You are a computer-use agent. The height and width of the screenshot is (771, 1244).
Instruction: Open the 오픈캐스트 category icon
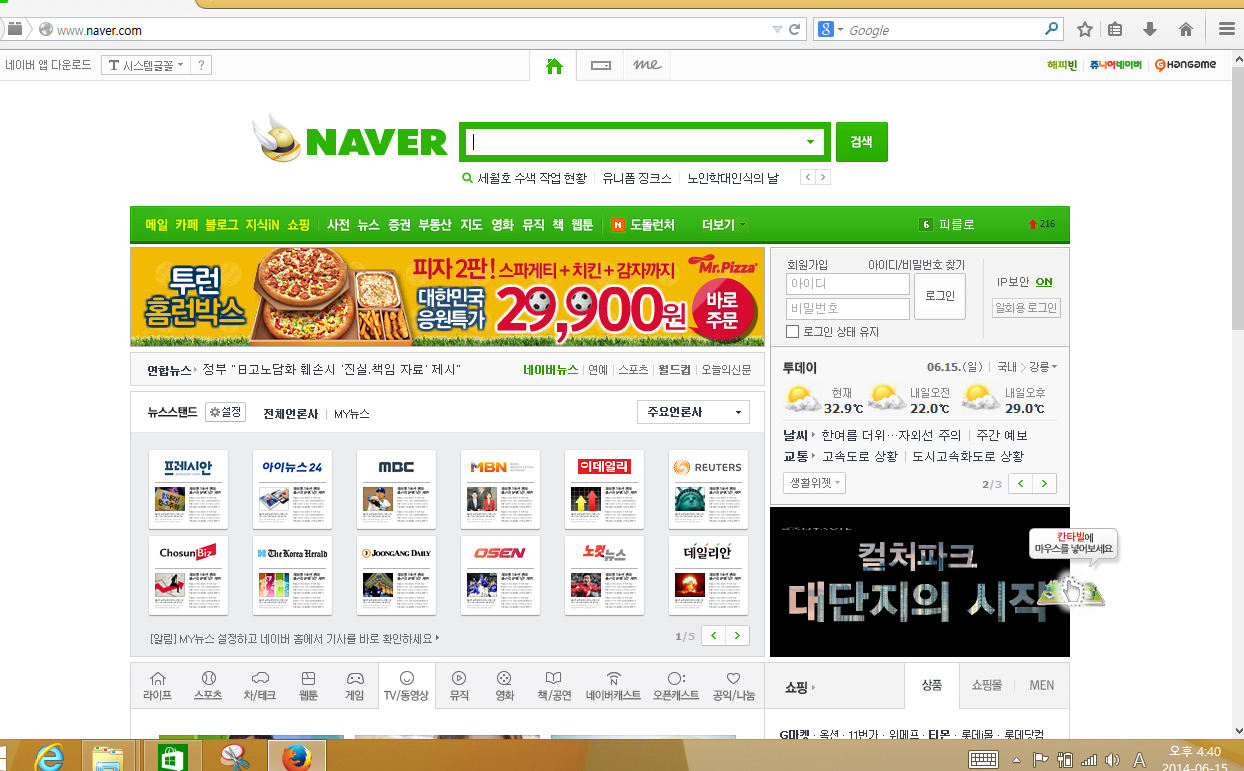pyautogui.click(x=676, y=686)
